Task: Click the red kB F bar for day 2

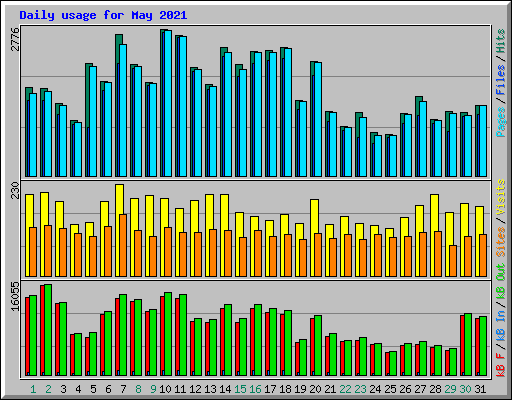Action: click(42, 330)
